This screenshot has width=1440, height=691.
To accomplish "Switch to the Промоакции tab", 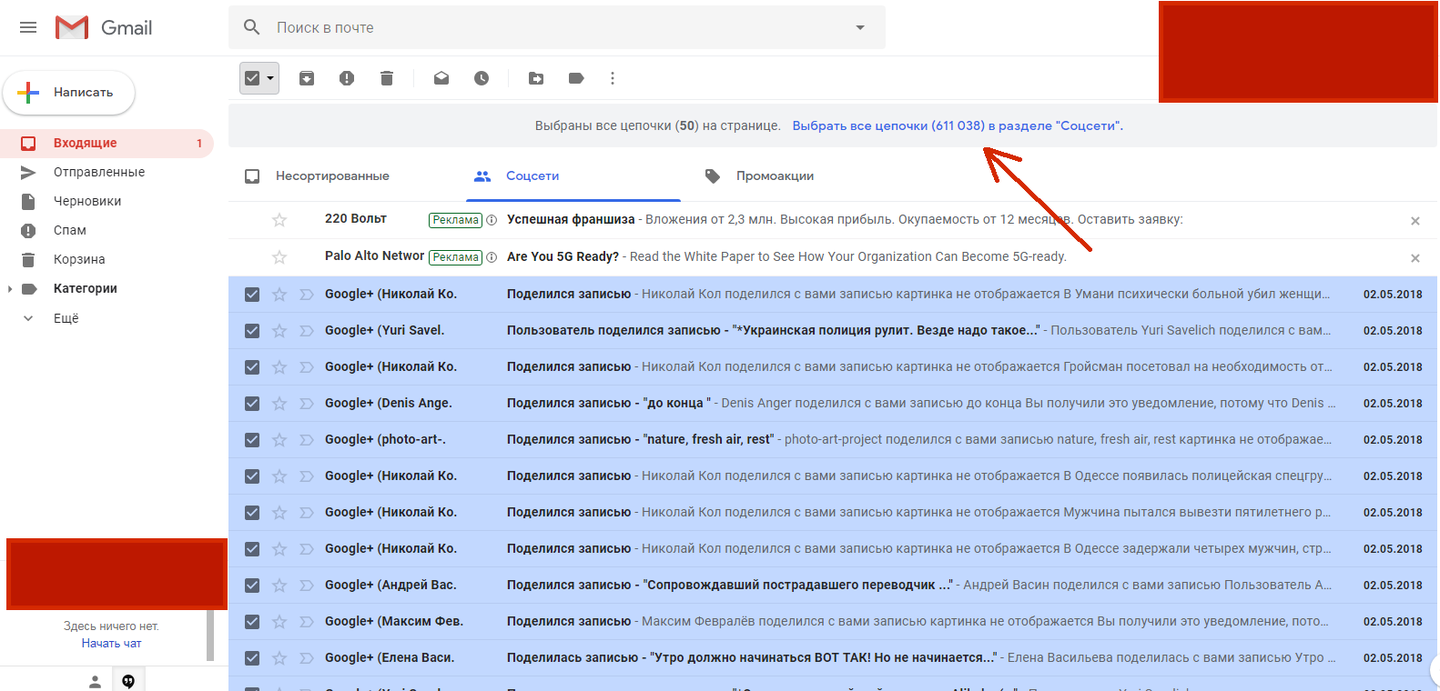I will point(774,176).
